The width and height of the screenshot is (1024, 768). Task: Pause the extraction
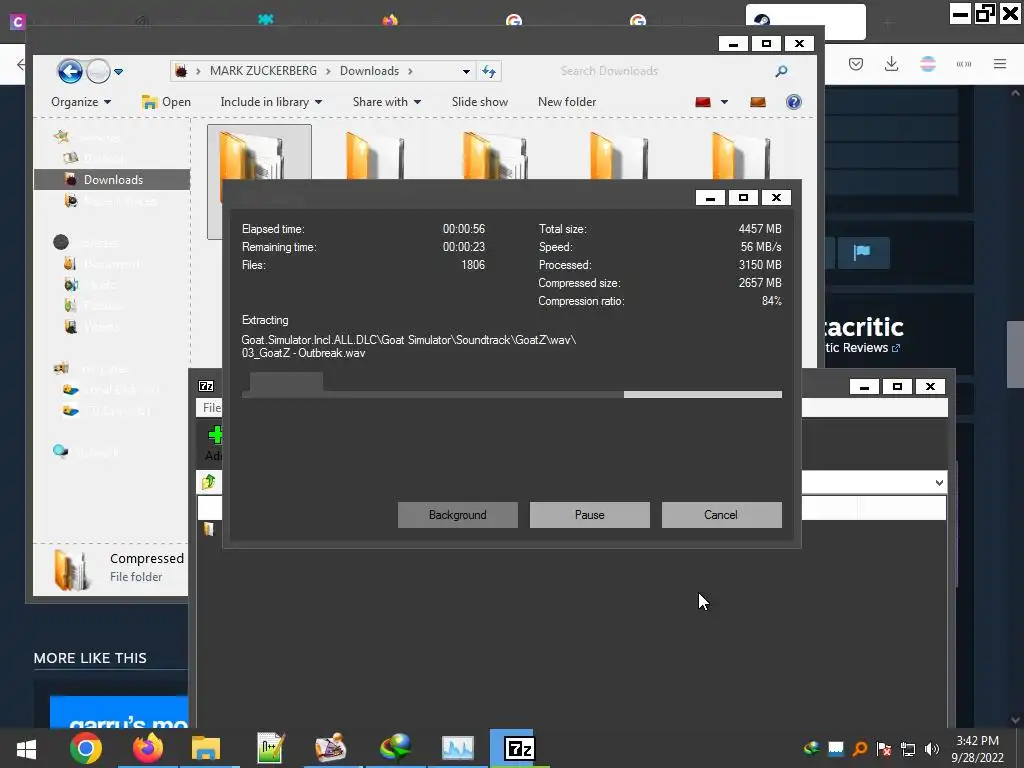click(x=589, y=515)
